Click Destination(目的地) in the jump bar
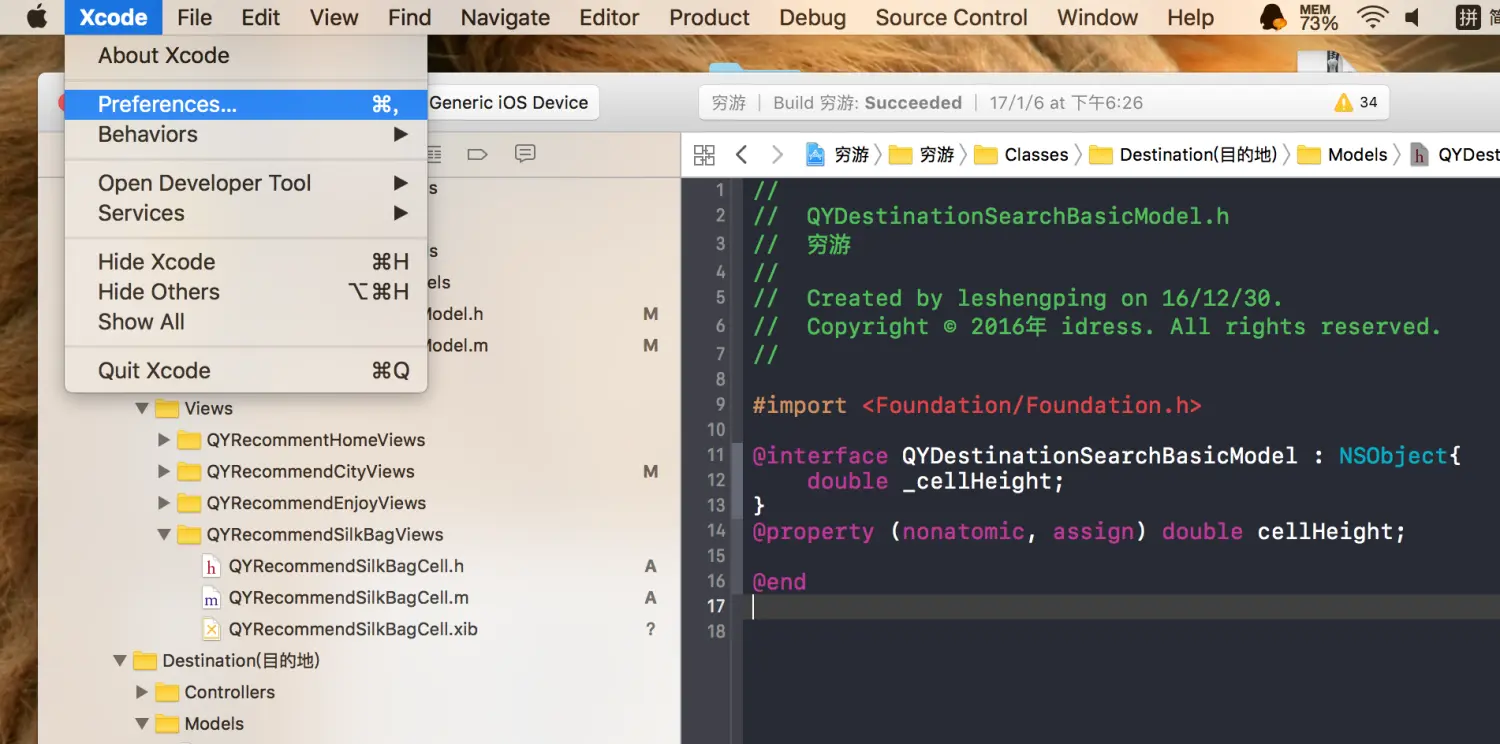Screen dimensions: 1500x744 pos(1183,154)
